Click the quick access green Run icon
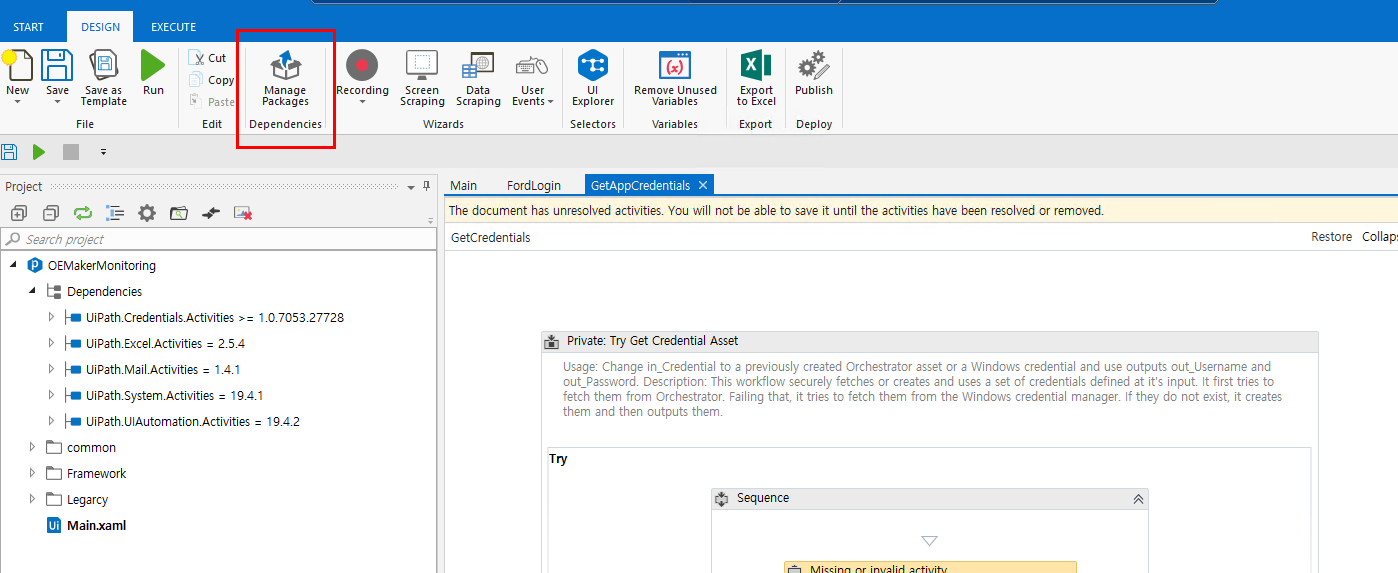 click(x=39, y=152)
